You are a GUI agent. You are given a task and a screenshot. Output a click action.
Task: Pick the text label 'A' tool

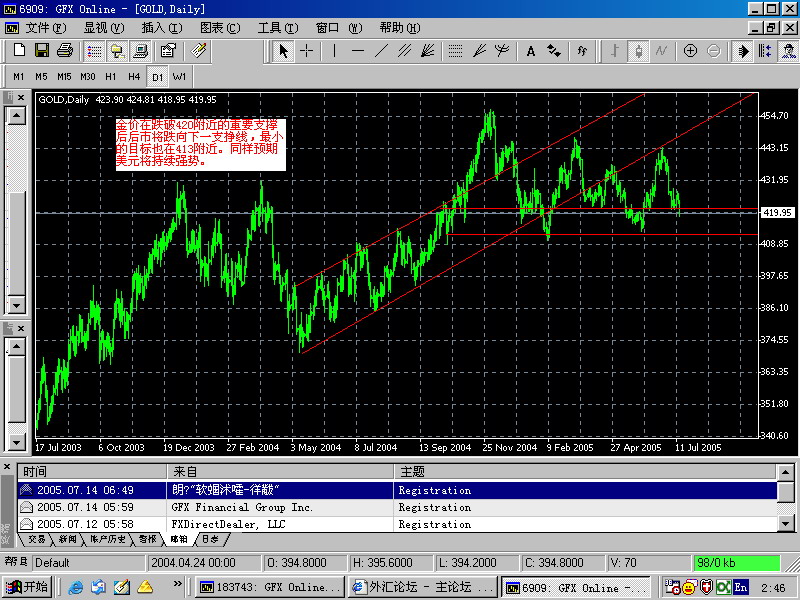(530, 51)
